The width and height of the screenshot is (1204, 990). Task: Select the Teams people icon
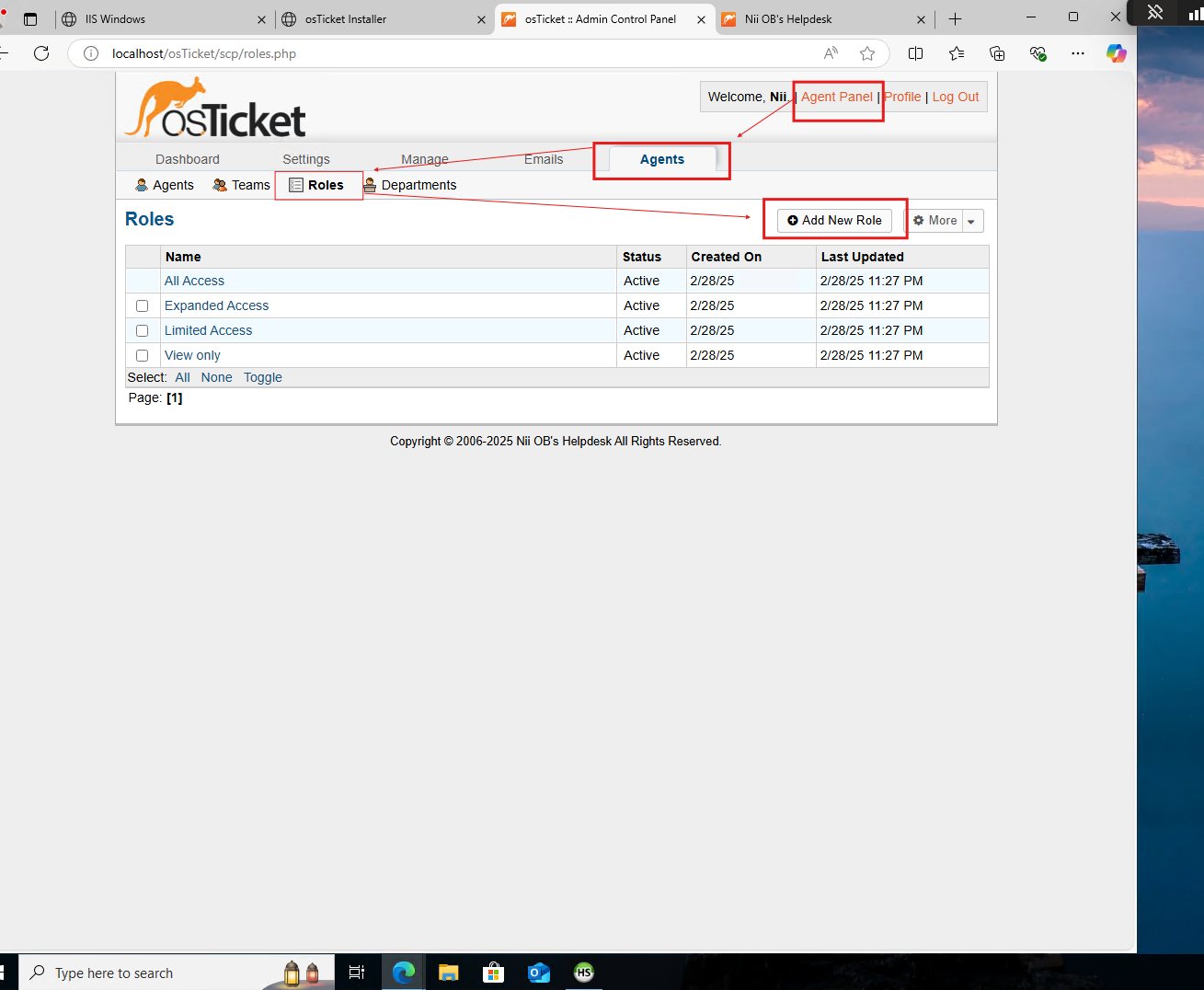[219, 184]
